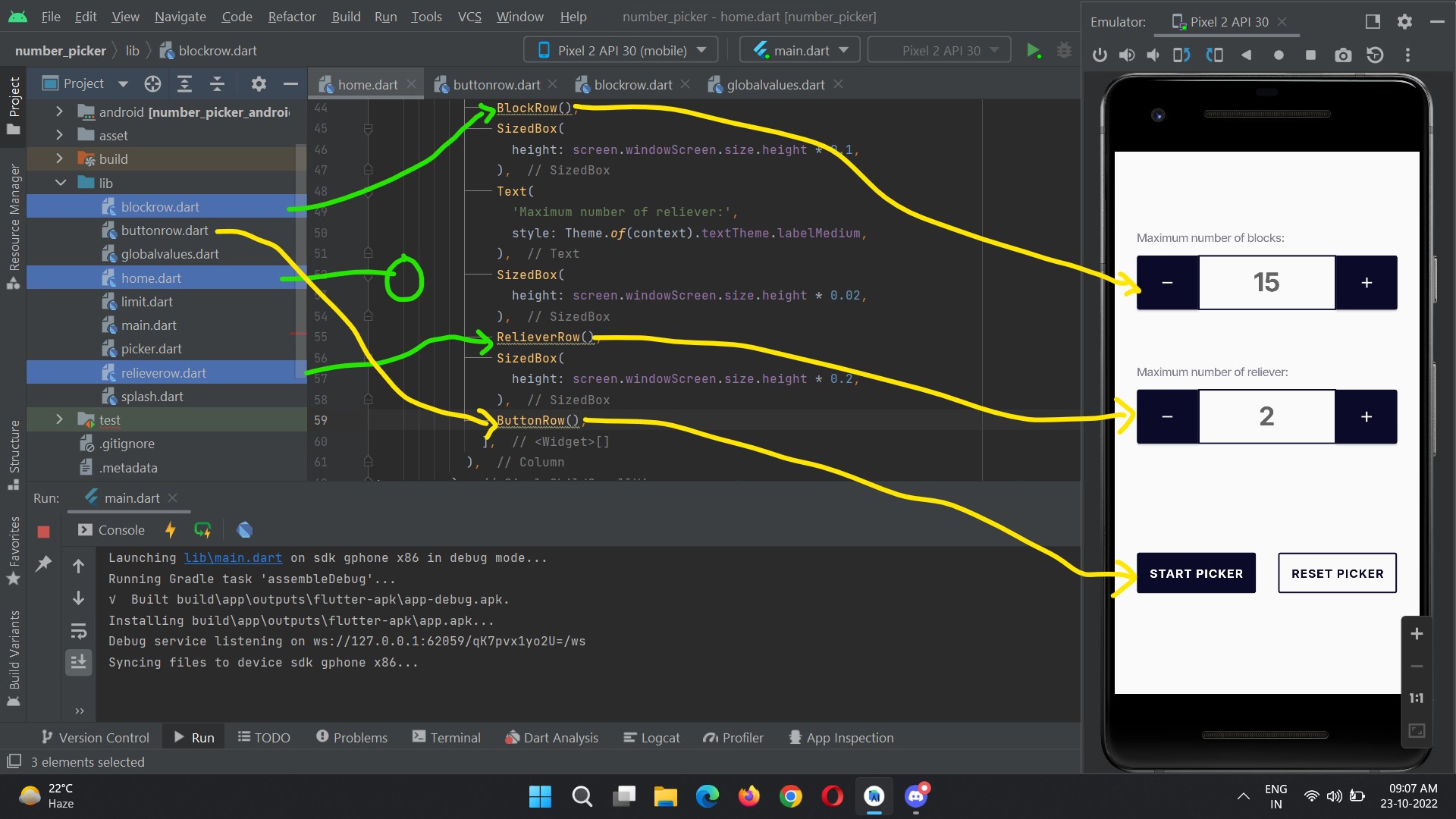Stop the running app with red square
The width and height of the screenshot is (1456, 819).
click(43, 532)
